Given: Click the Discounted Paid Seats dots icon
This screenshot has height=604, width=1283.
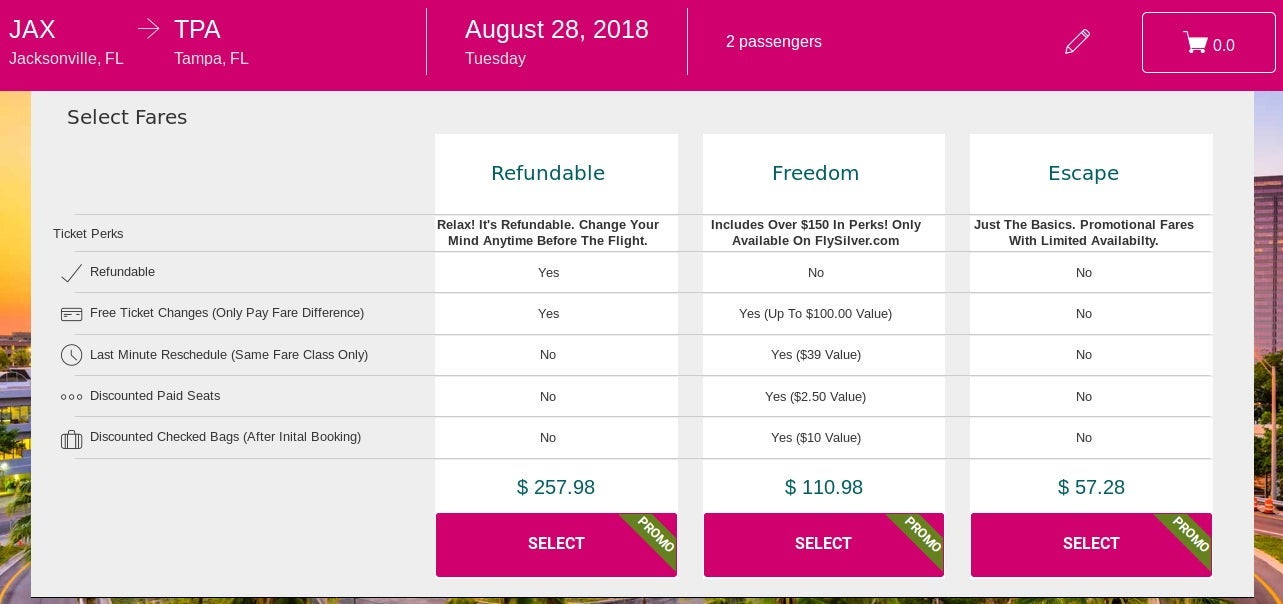Looking at the screenshot, I should (71, 397).
